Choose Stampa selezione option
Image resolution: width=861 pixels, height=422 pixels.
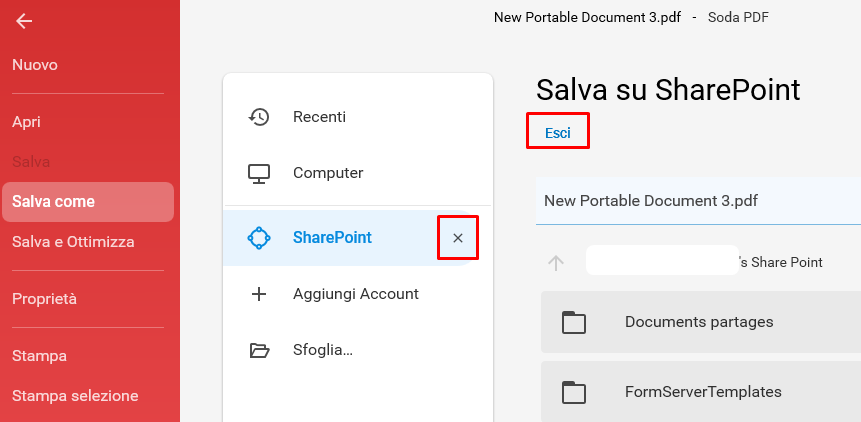tap(75, 396)
